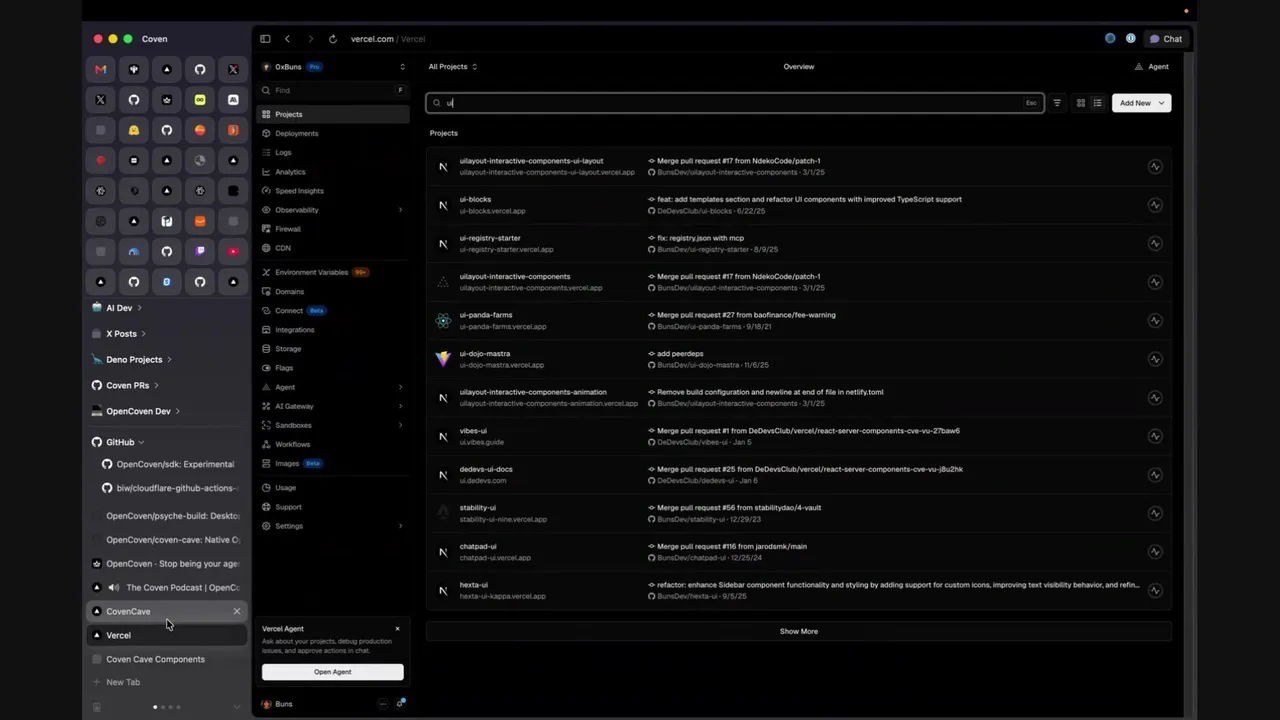Image resolution: width=1280 pixels, height=720 pixels.
Task: Switch to Coven Cave Components tab
Action: click(167, 659)
